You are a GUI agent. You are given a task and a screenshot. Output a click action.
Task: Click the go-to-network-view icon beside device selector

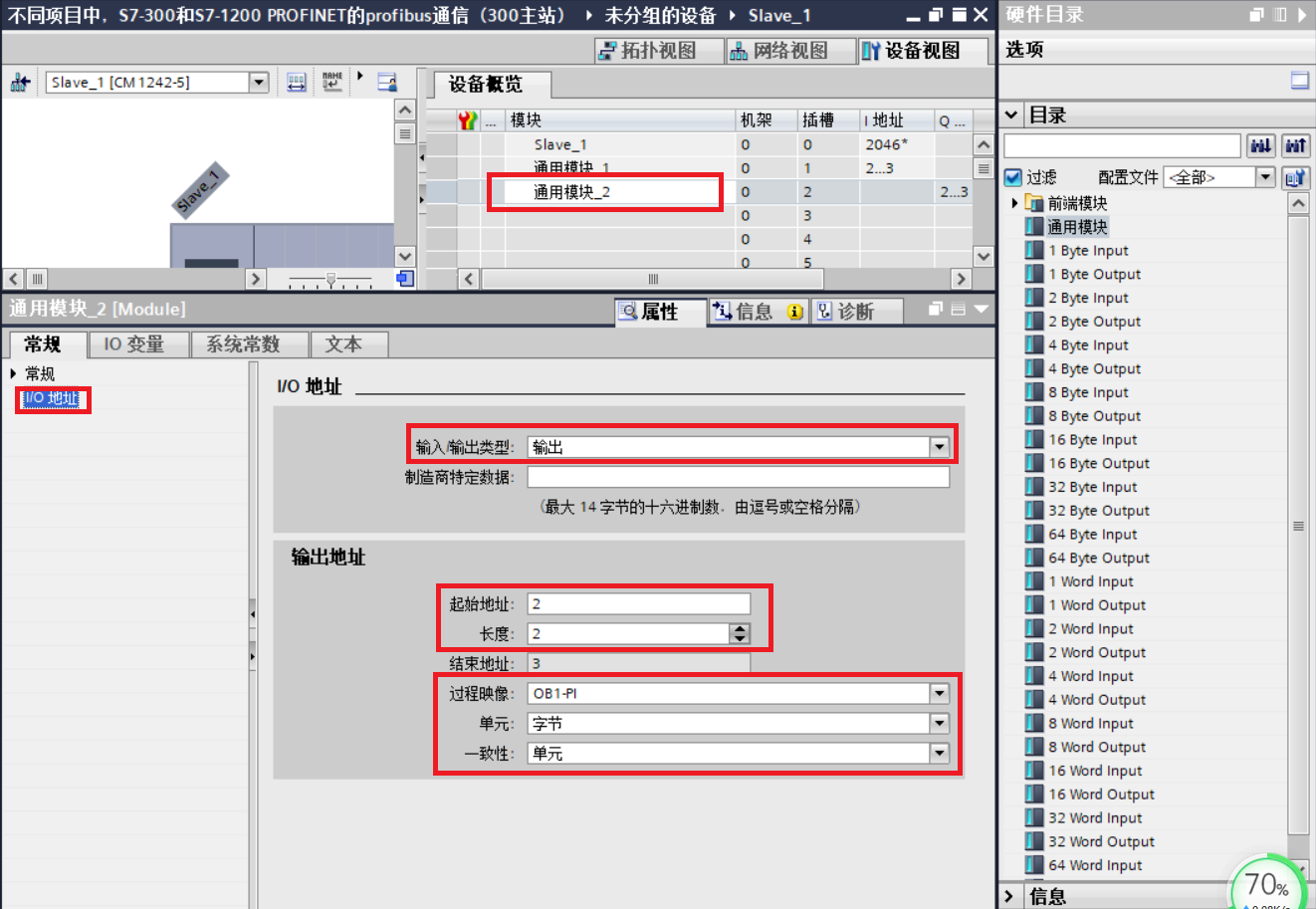[x=20, y=83]
